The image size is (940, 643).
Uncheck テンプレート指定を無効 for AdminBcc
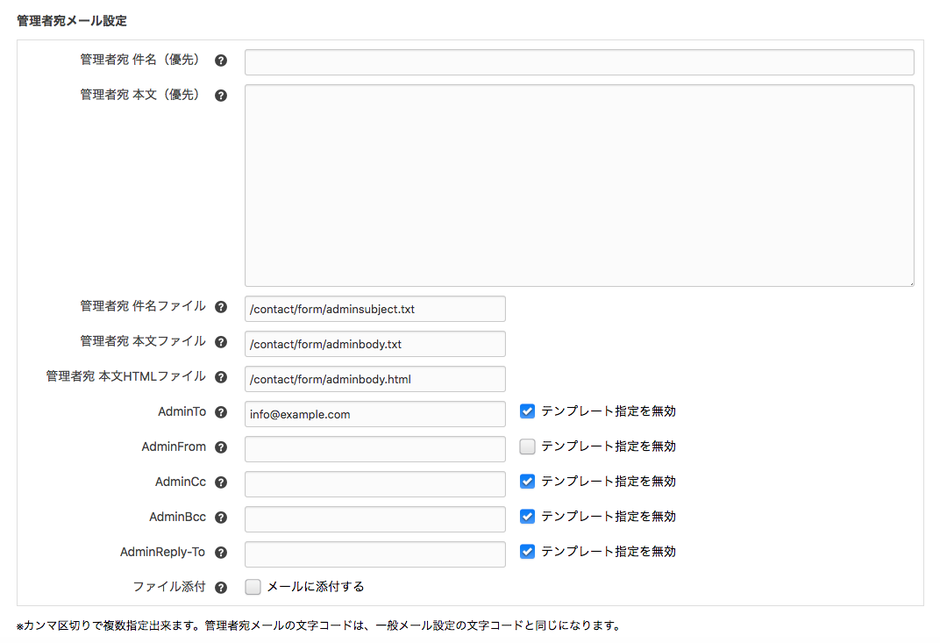[x=527, y=516]
